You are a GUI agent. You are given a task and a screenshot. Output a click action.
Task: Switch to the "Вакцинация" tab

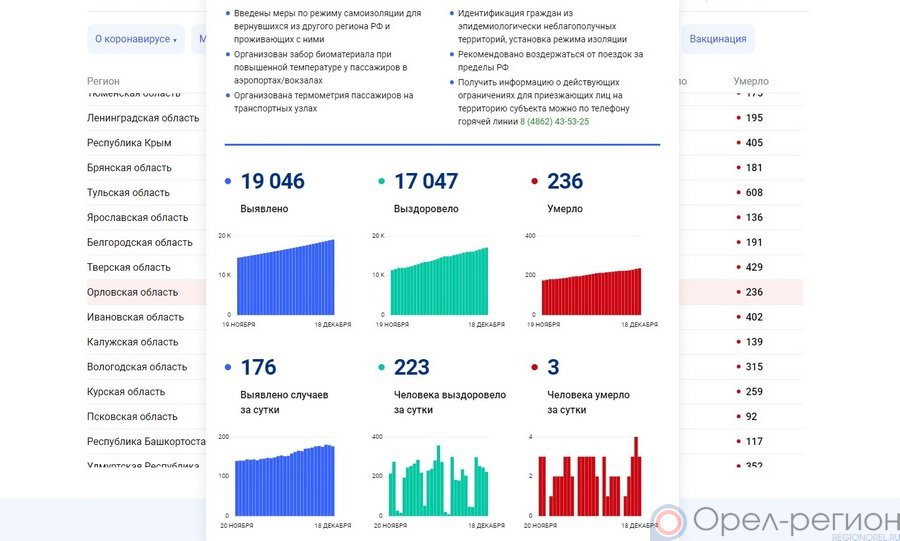(717, 39)
